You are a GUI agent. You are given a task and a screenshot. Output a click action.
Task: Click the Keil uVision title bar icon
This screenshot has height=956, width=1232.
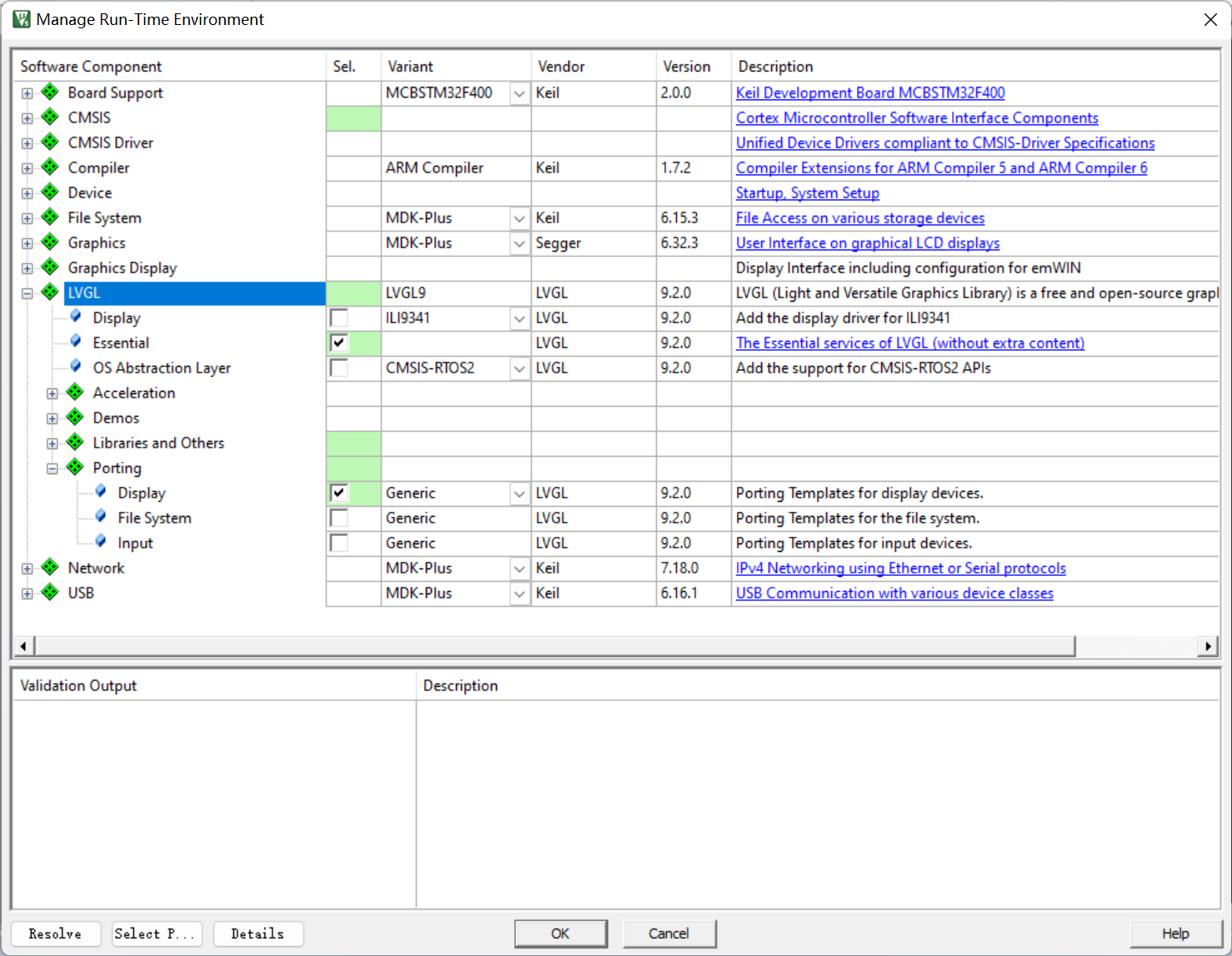coord(21,18)
